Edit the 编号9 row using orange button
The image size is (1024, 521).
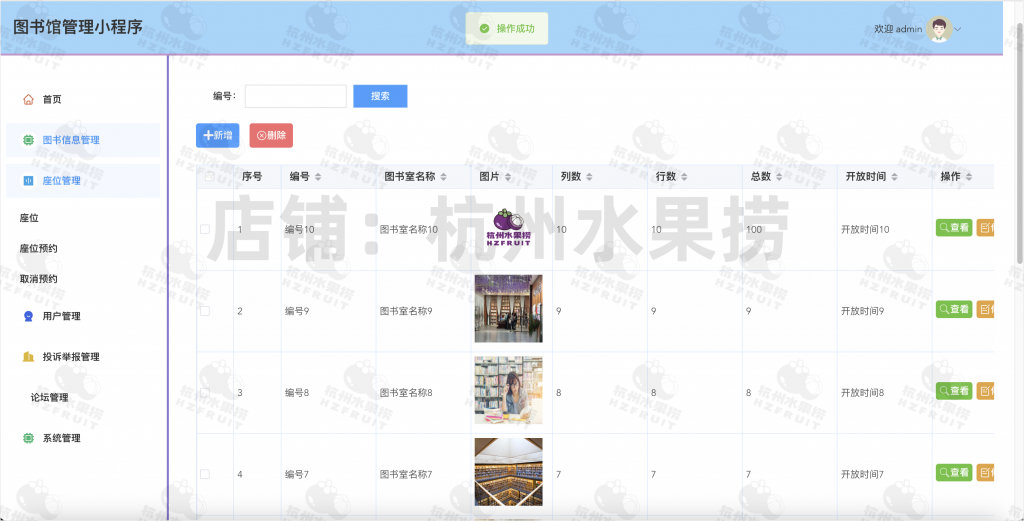point(985,309)
